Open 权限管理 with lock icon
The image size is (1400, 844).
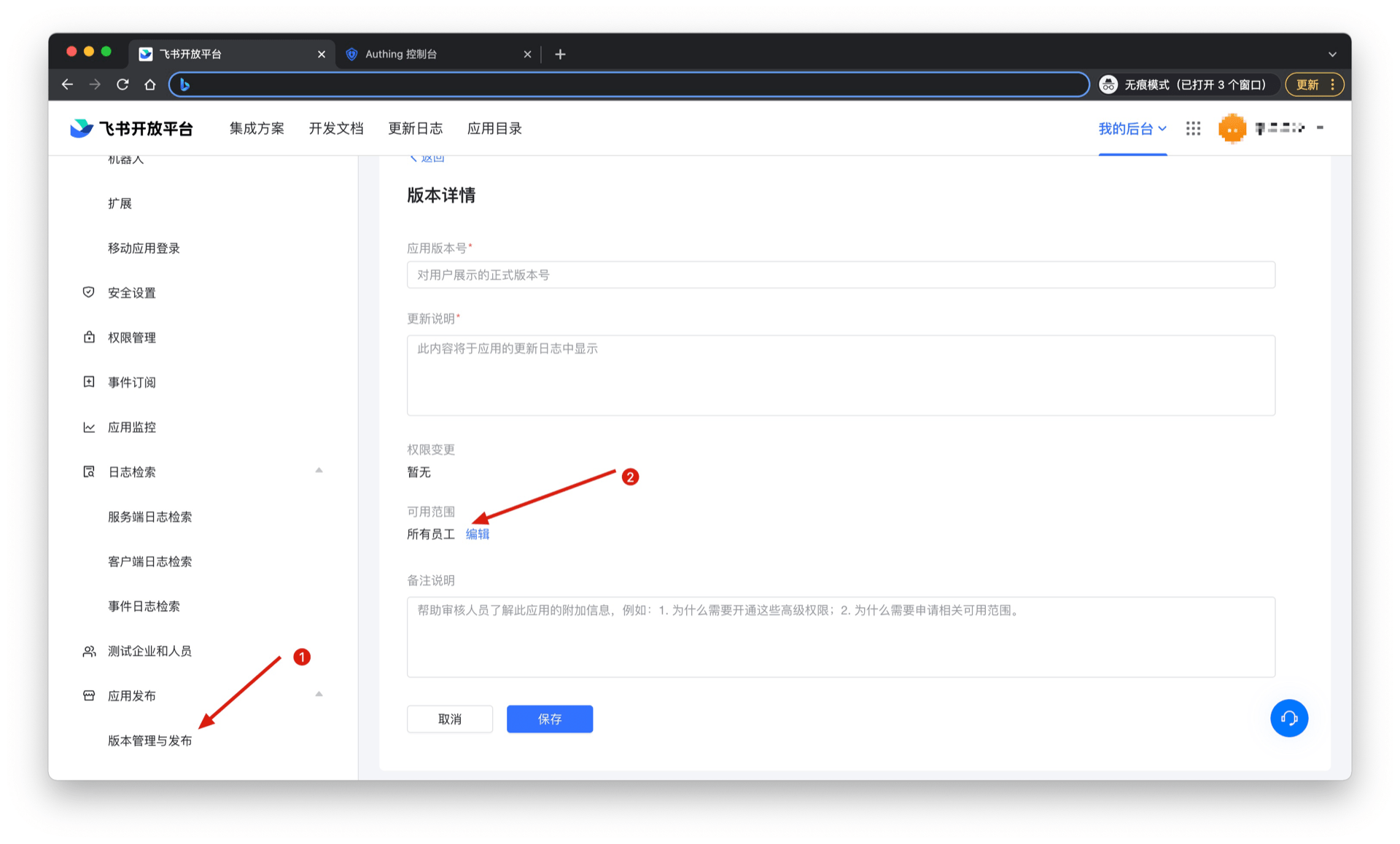point(131,337)
